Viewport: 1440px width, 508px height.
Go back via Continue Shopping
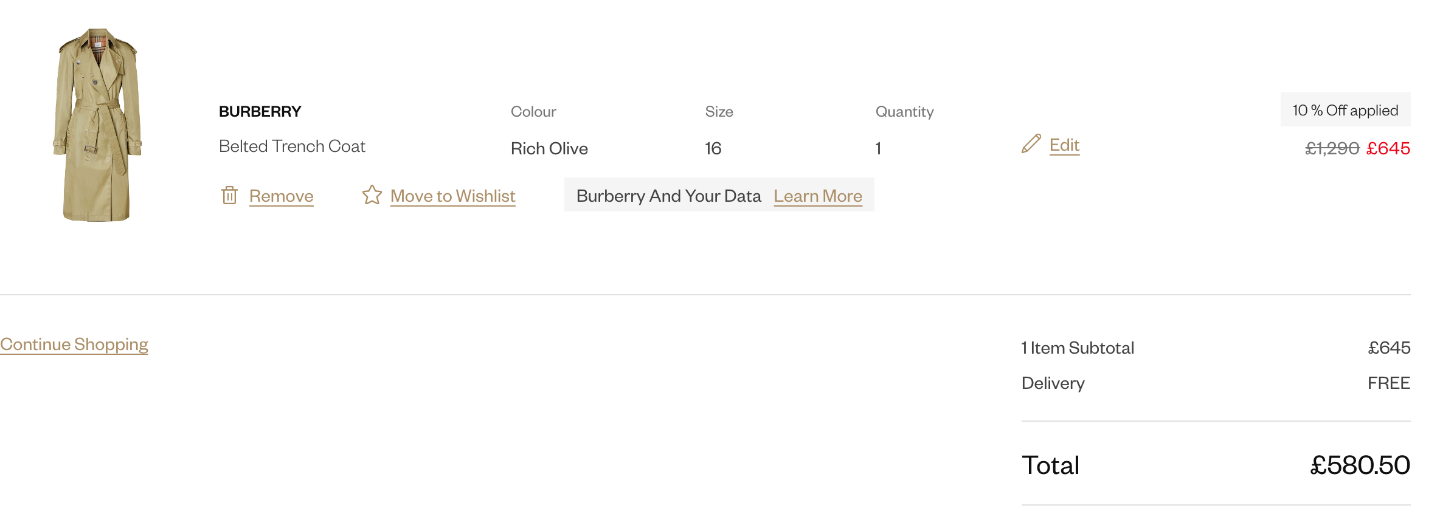coord(74,344)
